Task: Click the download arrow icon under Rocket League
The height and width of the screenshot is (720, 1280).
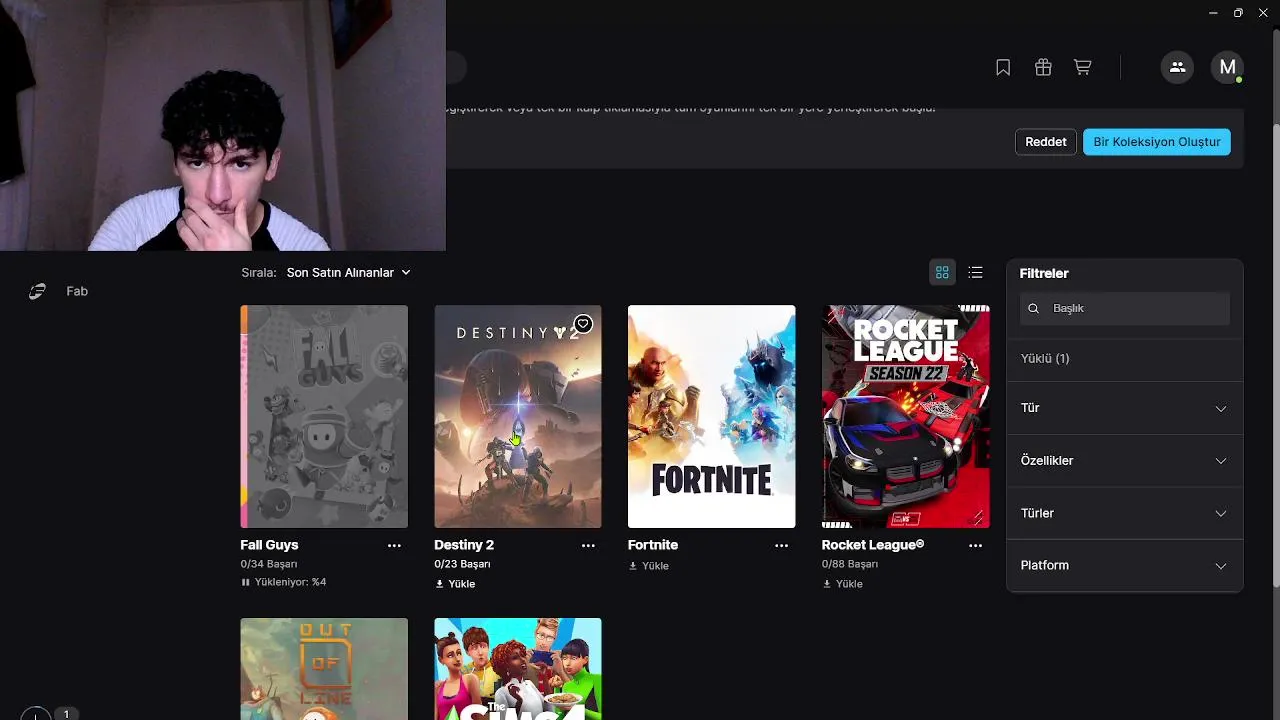Action: (826, 584)
